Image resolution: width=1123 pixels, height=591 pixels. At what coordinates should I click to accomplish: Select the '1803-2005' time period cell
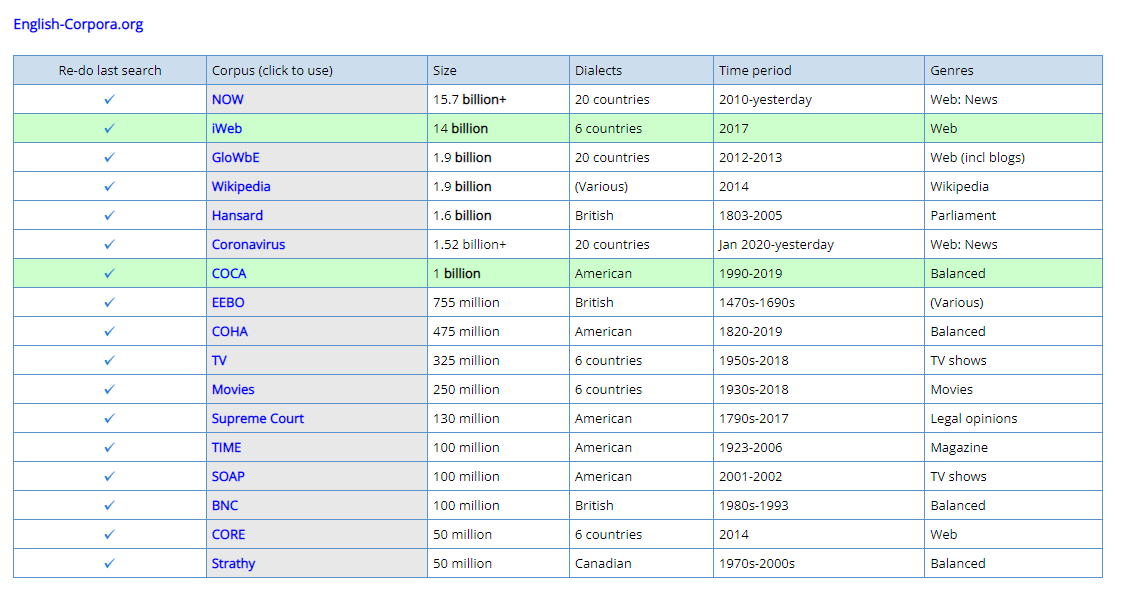pyautogui.click(x=819, y=216)
